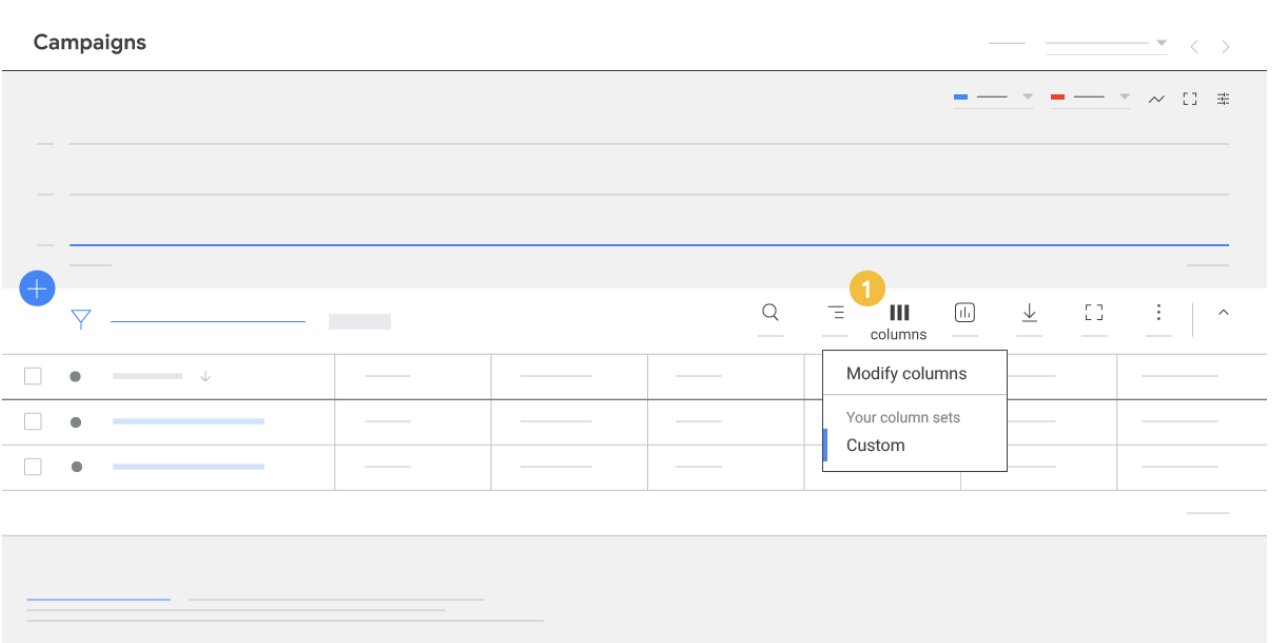This screenshot has height=643, width=1272.
Task: Open the three-dot more options menu
Action: (1158, 313)
